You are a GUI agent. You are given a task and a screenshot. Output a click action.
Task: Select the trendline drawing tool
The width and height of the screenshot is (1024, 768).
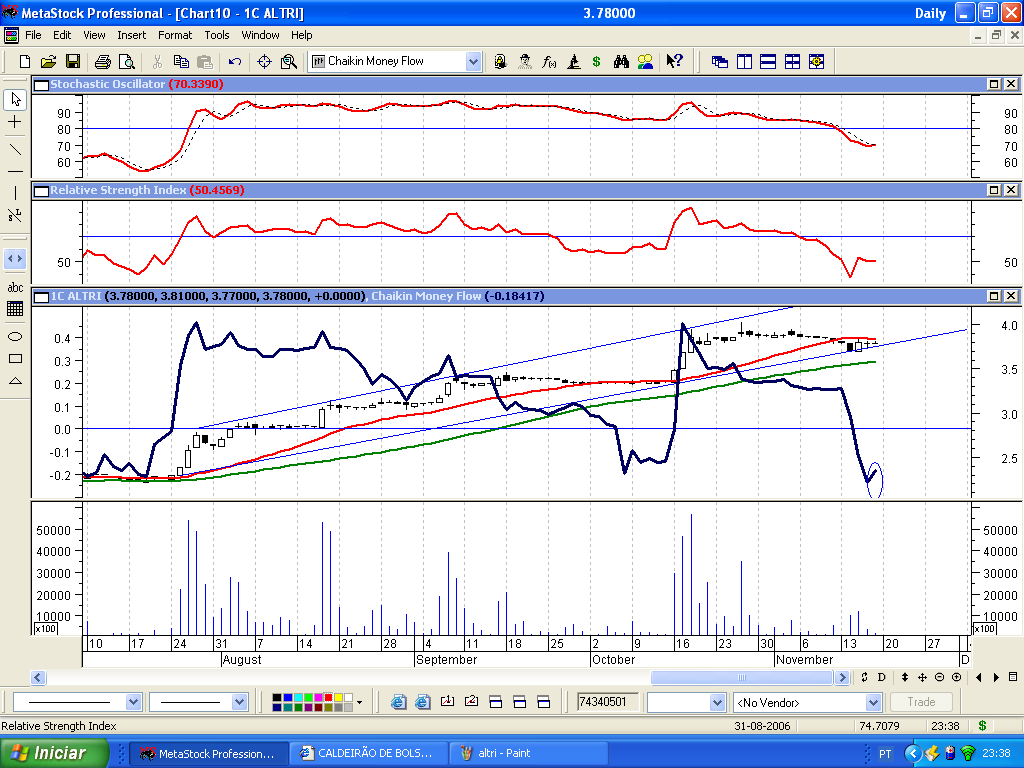(x=15, y=150)
